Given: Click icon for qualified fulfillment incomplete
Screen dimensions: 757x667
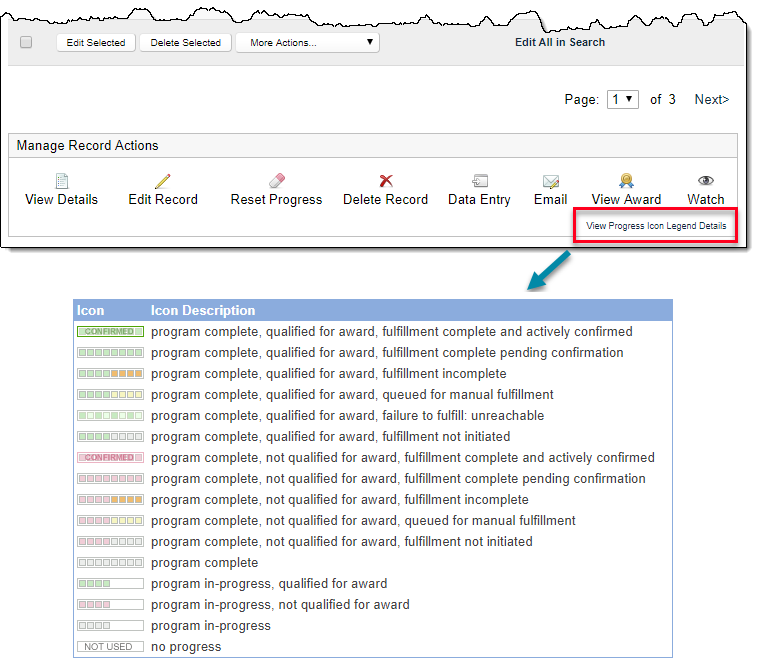Looking at the screenshot, I should click(111, 374).
